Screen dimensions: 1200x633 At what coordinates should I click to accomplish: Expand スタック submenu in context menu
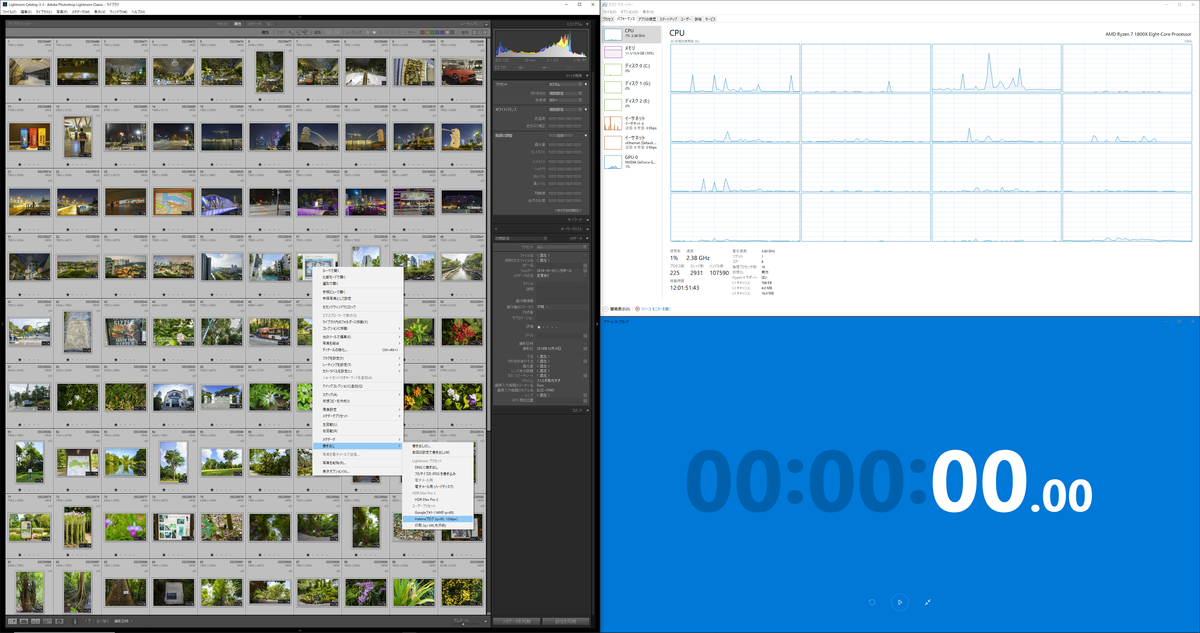pos(358,394)
